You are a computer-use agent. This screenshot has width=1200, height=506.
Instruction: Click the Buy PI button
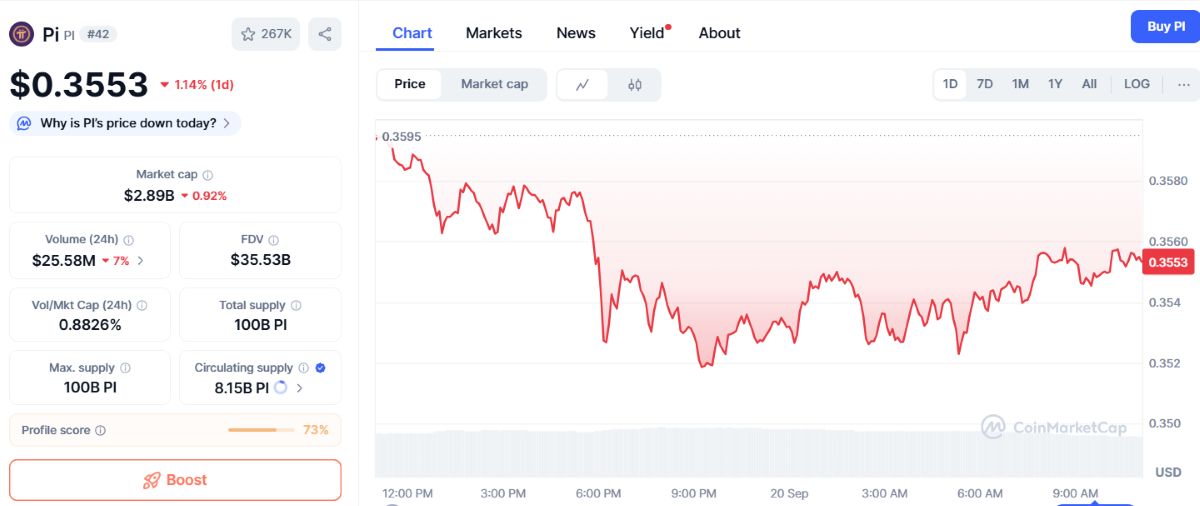1165,26
